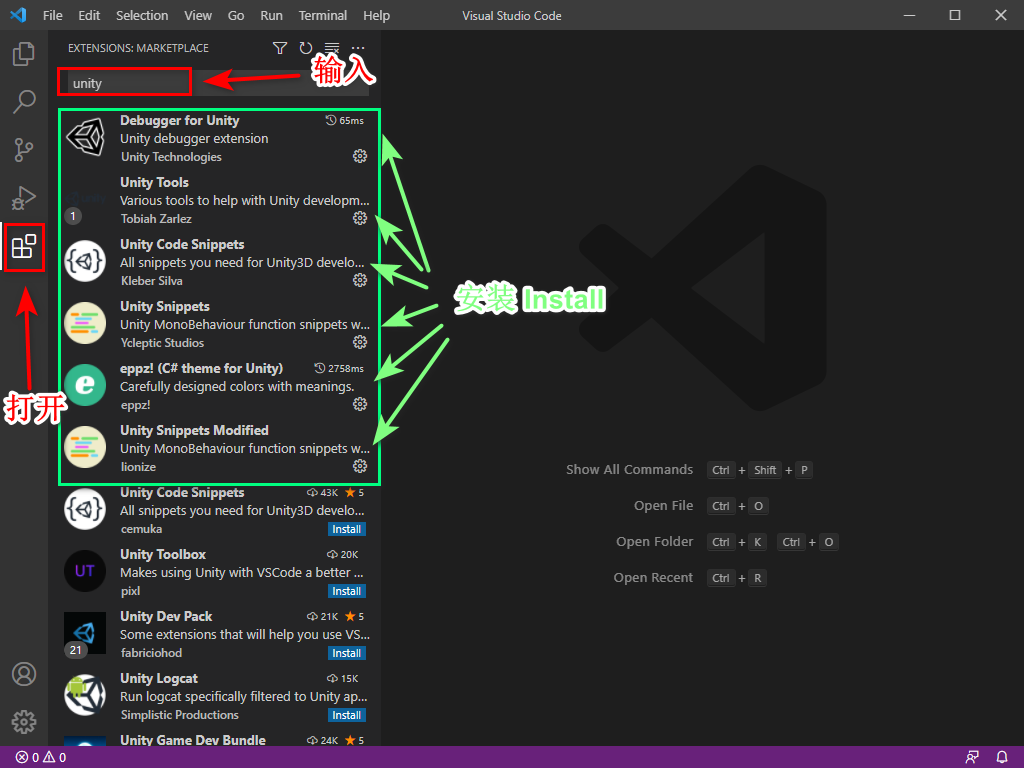Open manage gear for Debugger for Unity
The height and width of the screenshot is (768, 1024).
pos(360,156)
